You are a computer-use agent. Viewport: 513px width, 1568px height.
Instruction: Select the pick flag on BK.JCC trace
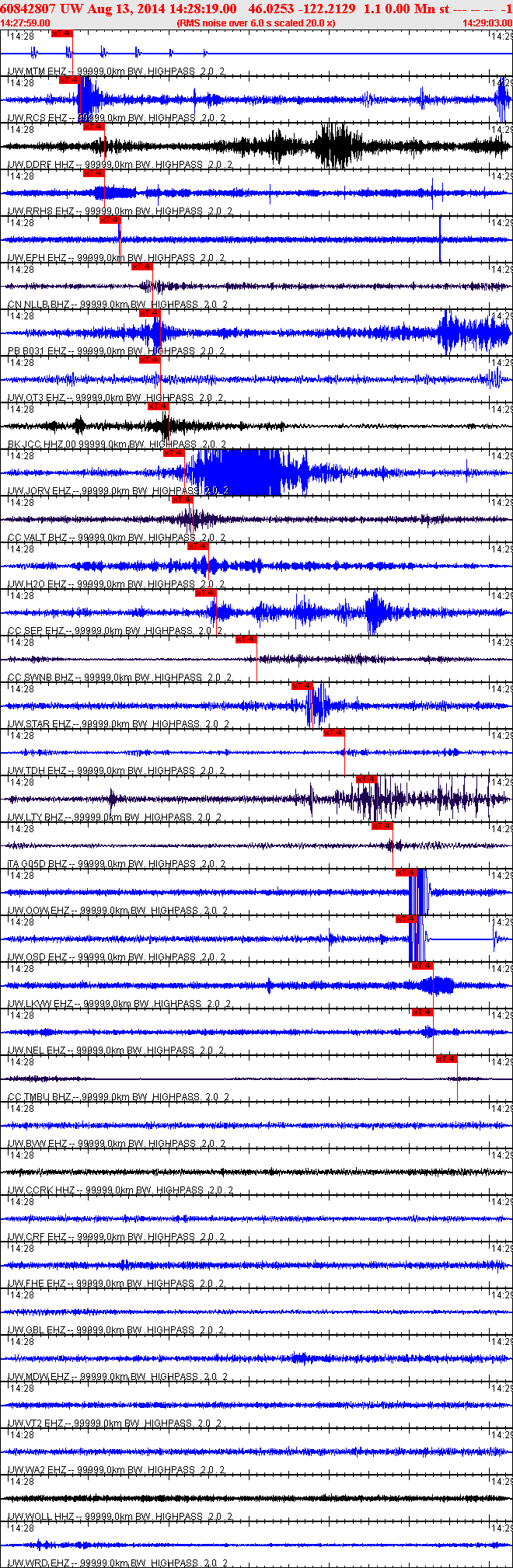point(158,406)
